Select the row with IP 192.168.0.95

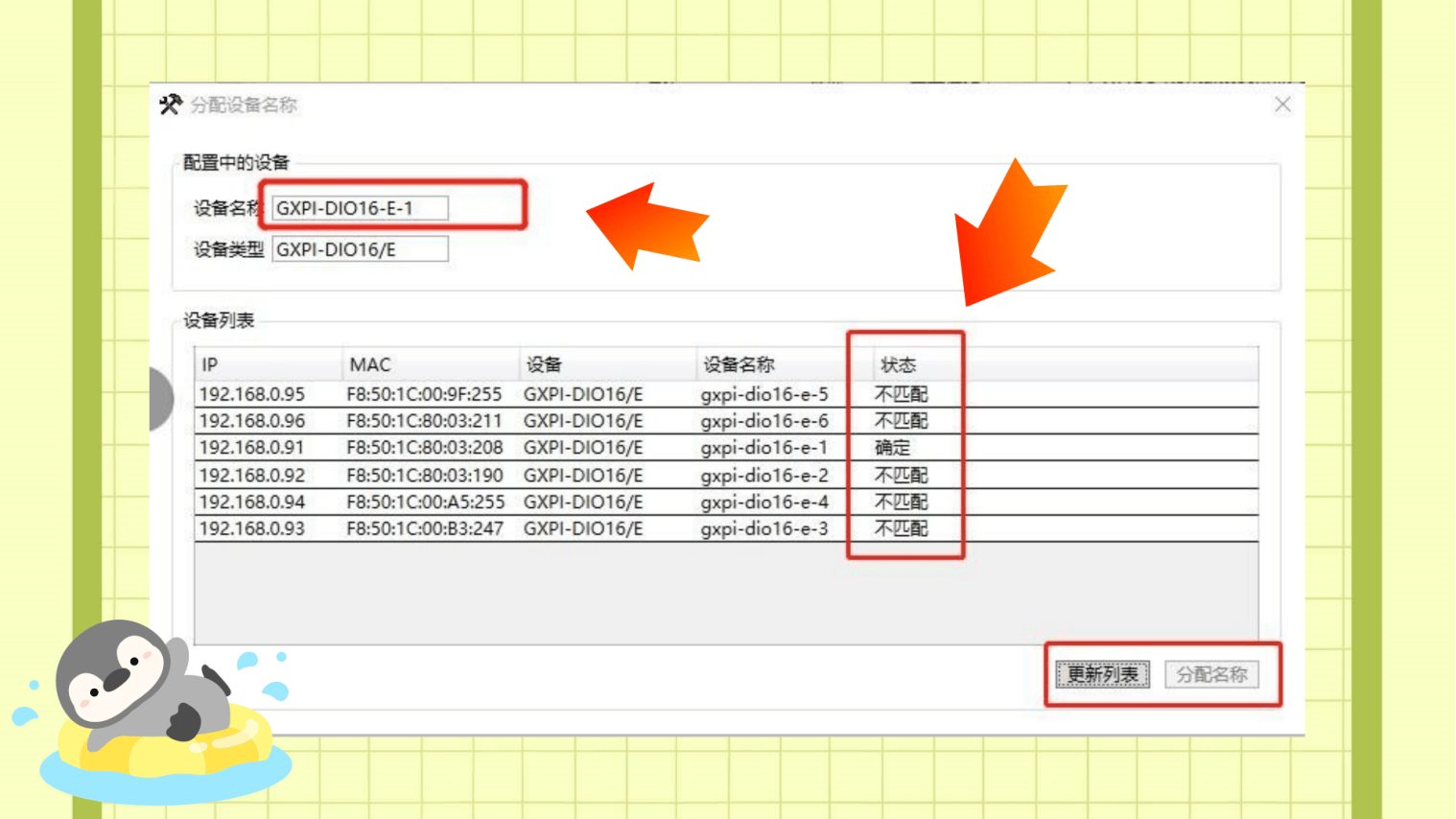(726, 394)
